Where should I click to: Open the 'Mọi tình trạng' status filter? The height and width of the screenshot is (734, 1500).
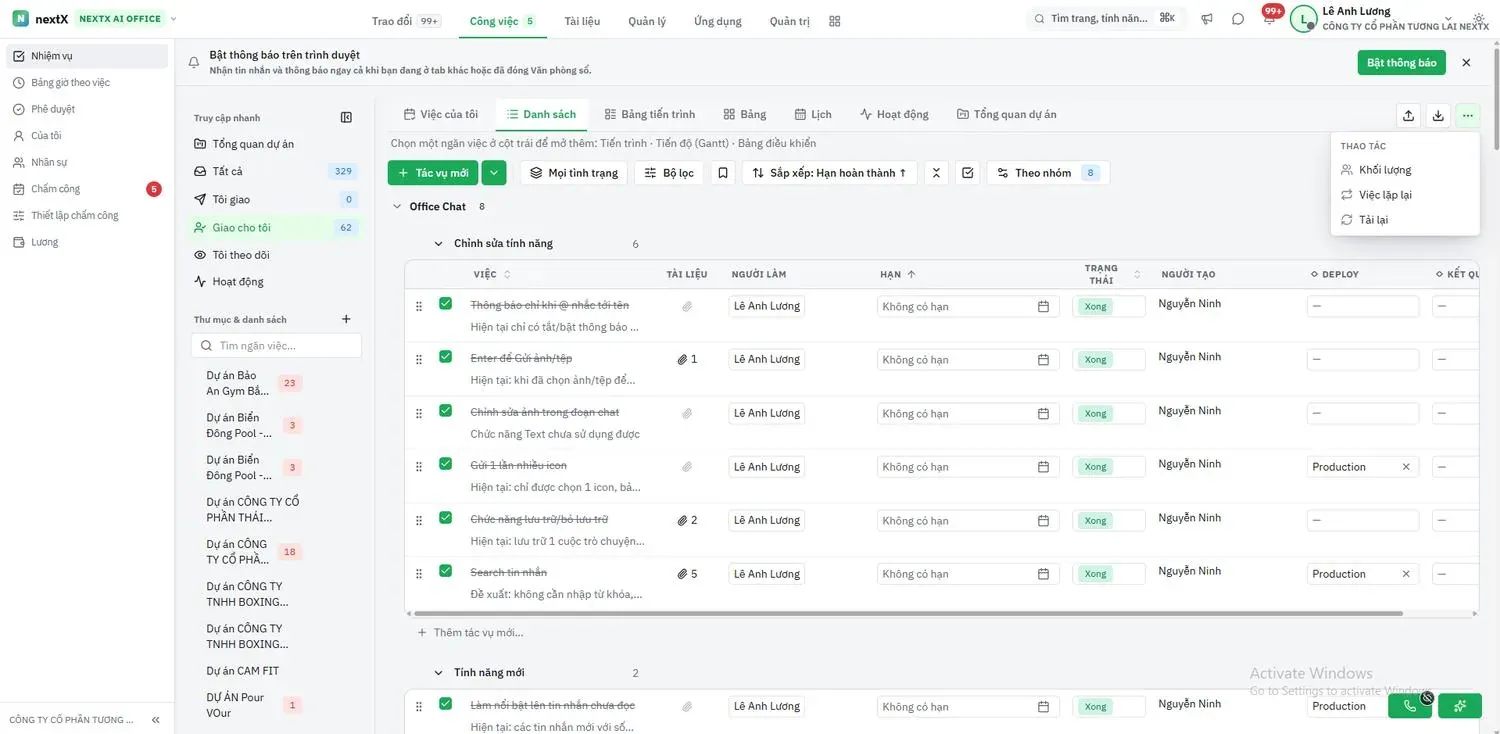tap(574, 173)
